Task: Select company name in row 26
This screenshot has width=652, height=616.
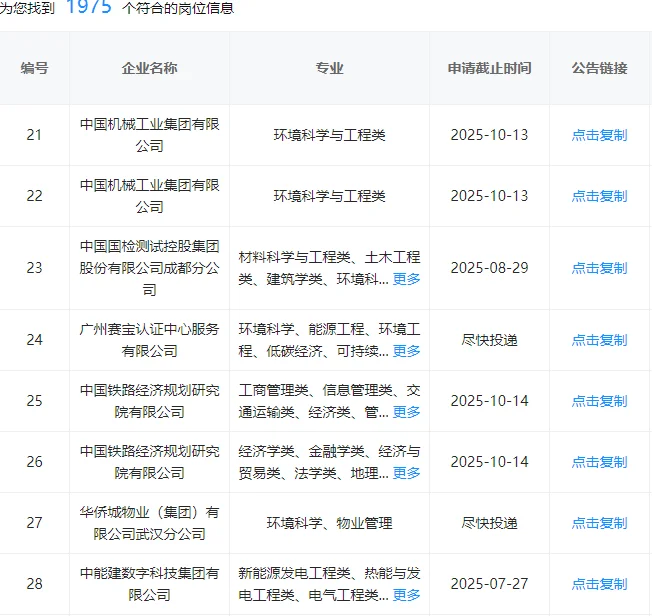Action: (149, 462)
